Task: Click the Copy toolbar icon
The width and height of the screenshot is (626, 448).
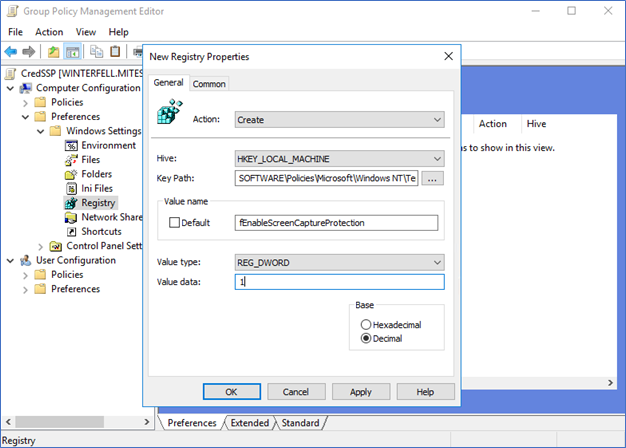Action: coord(96,52)
